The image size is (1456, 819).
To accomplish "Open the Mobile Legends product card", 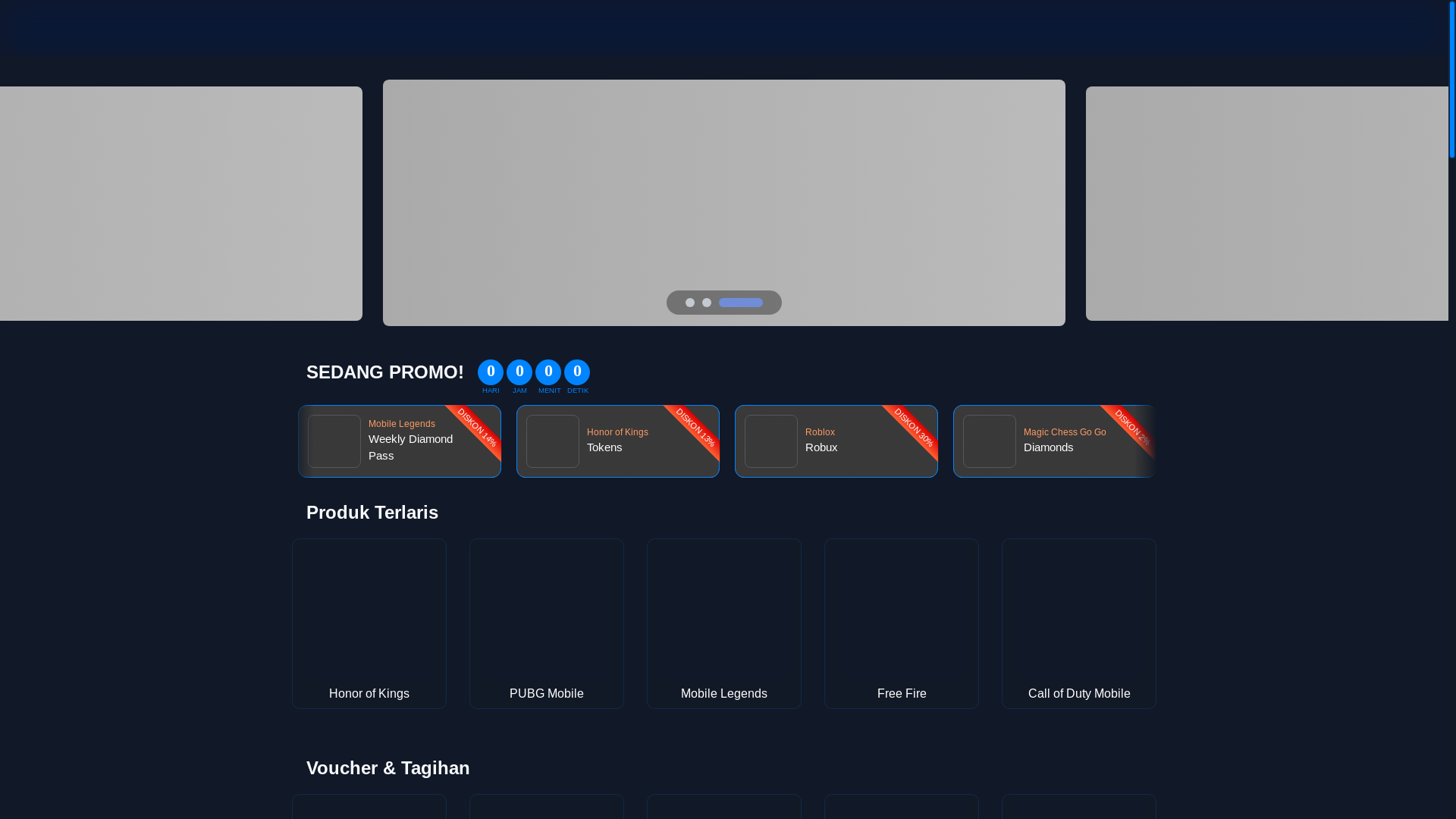I will [724, 623].
